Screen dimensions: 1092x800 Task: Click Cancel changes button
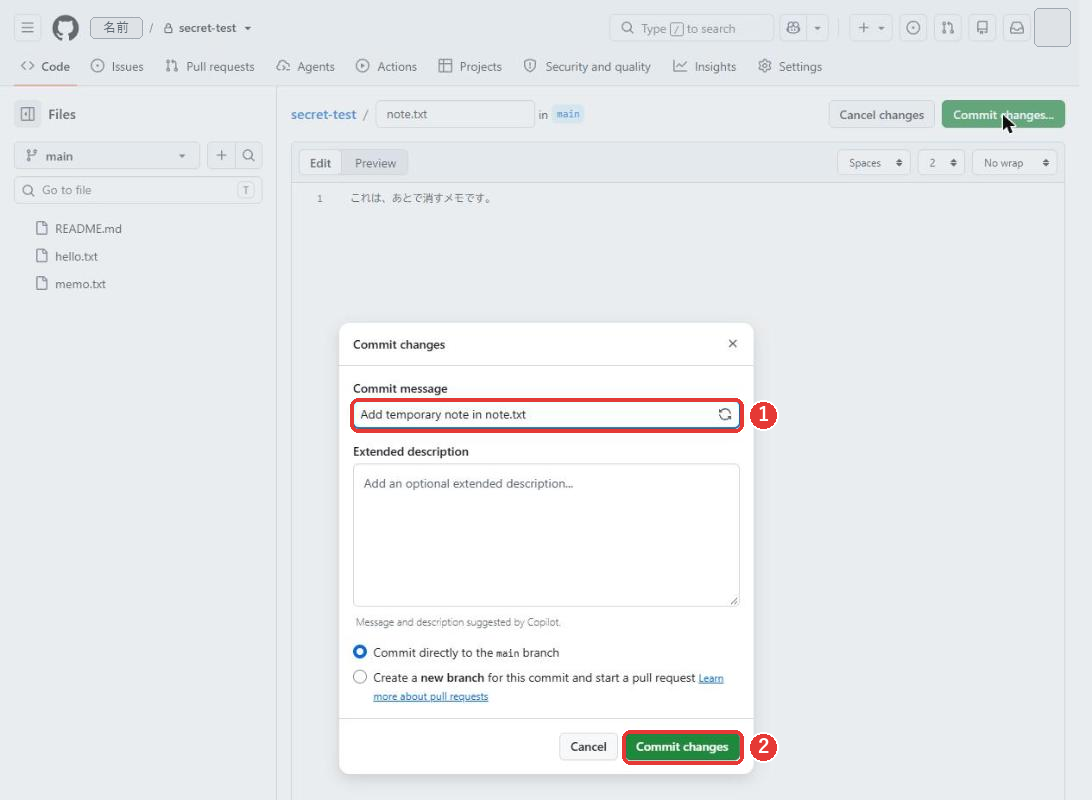[881, 115]
